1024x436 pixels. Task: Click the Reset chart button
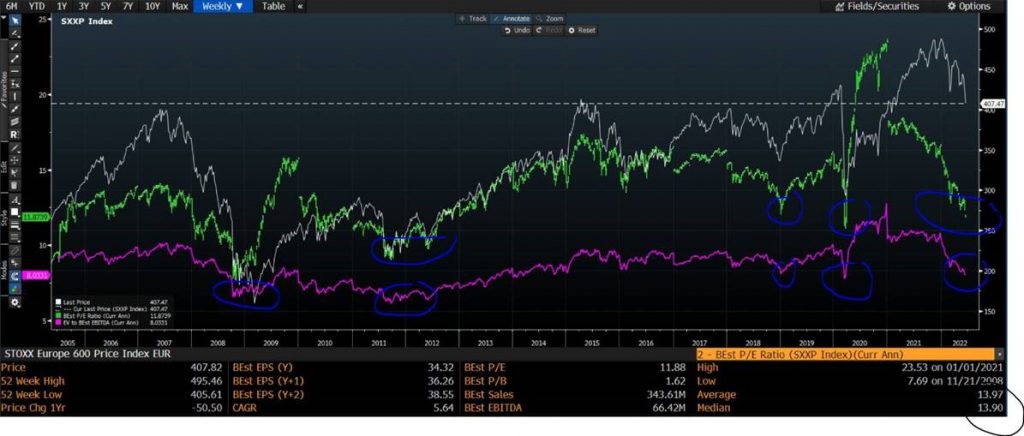581,31
